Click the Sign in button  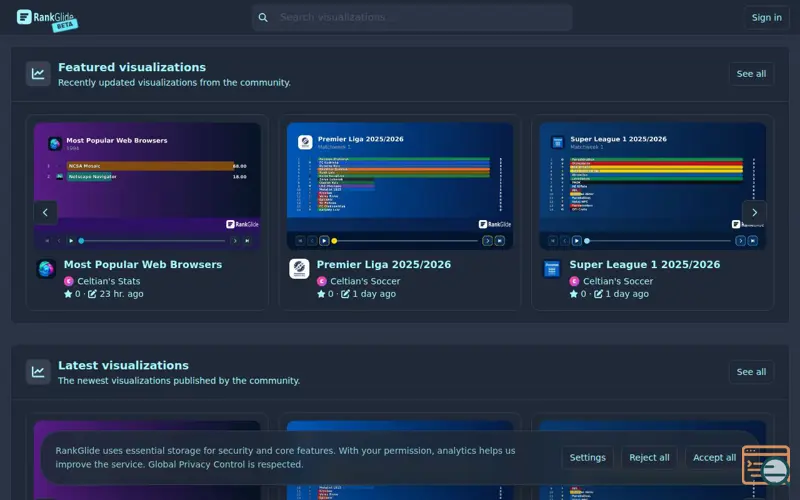(766, 17)
